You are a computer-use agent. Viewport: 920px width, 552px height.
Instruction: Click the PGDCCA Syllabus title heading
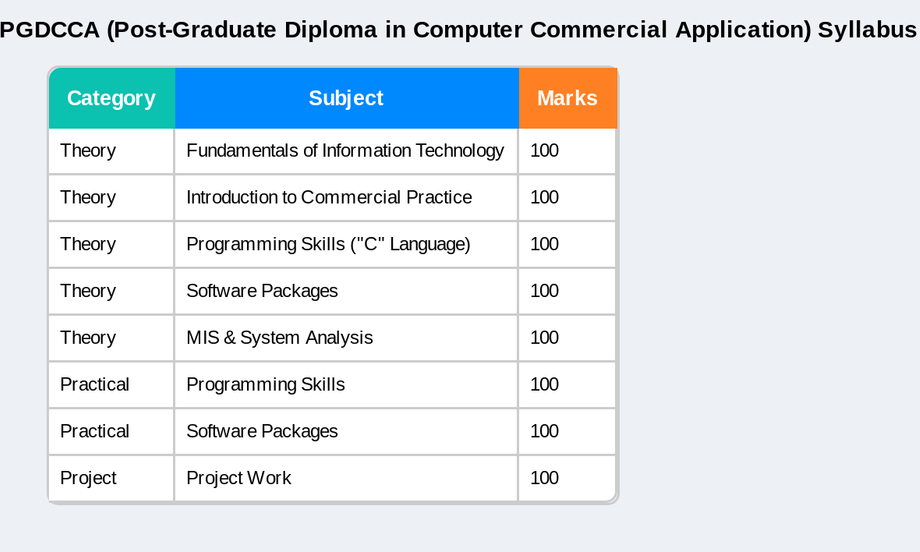(459, 29)
